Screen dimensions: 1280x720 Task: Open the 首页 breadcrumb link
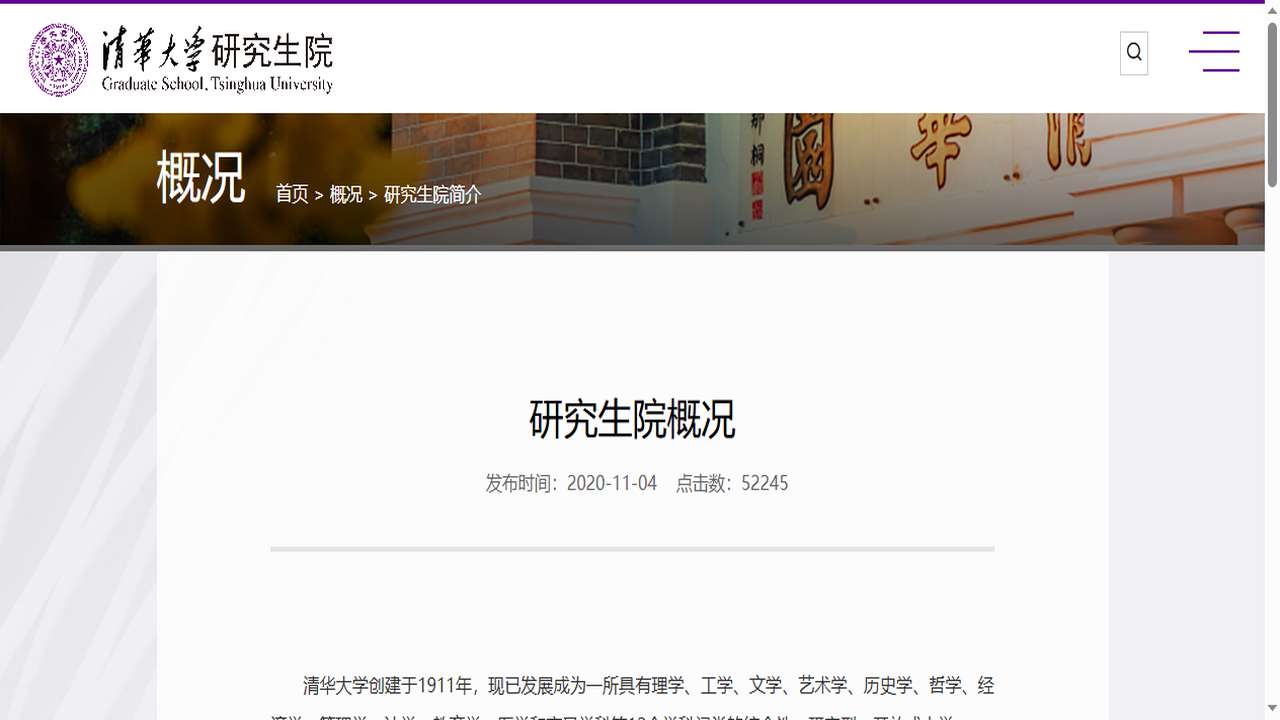291,196
